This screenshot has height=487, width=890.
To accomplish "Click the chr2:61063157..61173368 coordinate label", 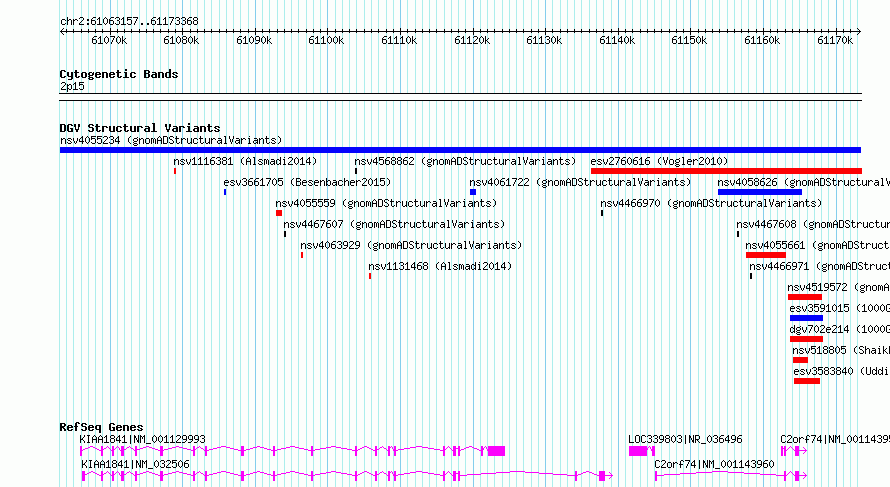I will [129, 22].
